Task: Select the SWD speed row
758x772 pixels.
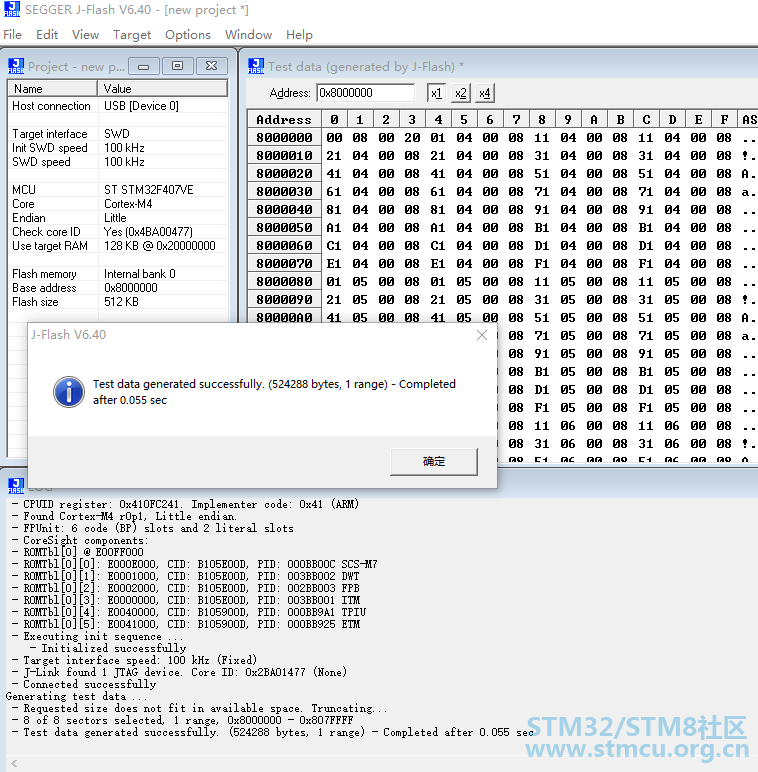Action: pyautogui.click(x=118, y=162)
